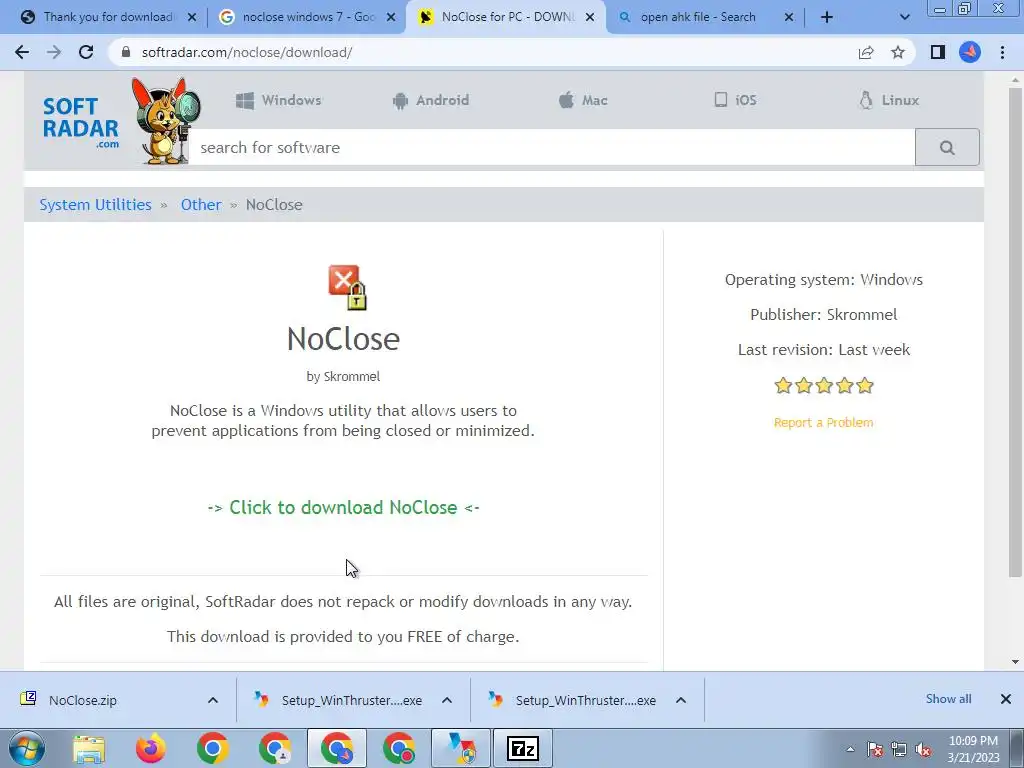The image size is (1024, 768).
Task: Open the Chrome profile avatar
Action: pos(970,52)
